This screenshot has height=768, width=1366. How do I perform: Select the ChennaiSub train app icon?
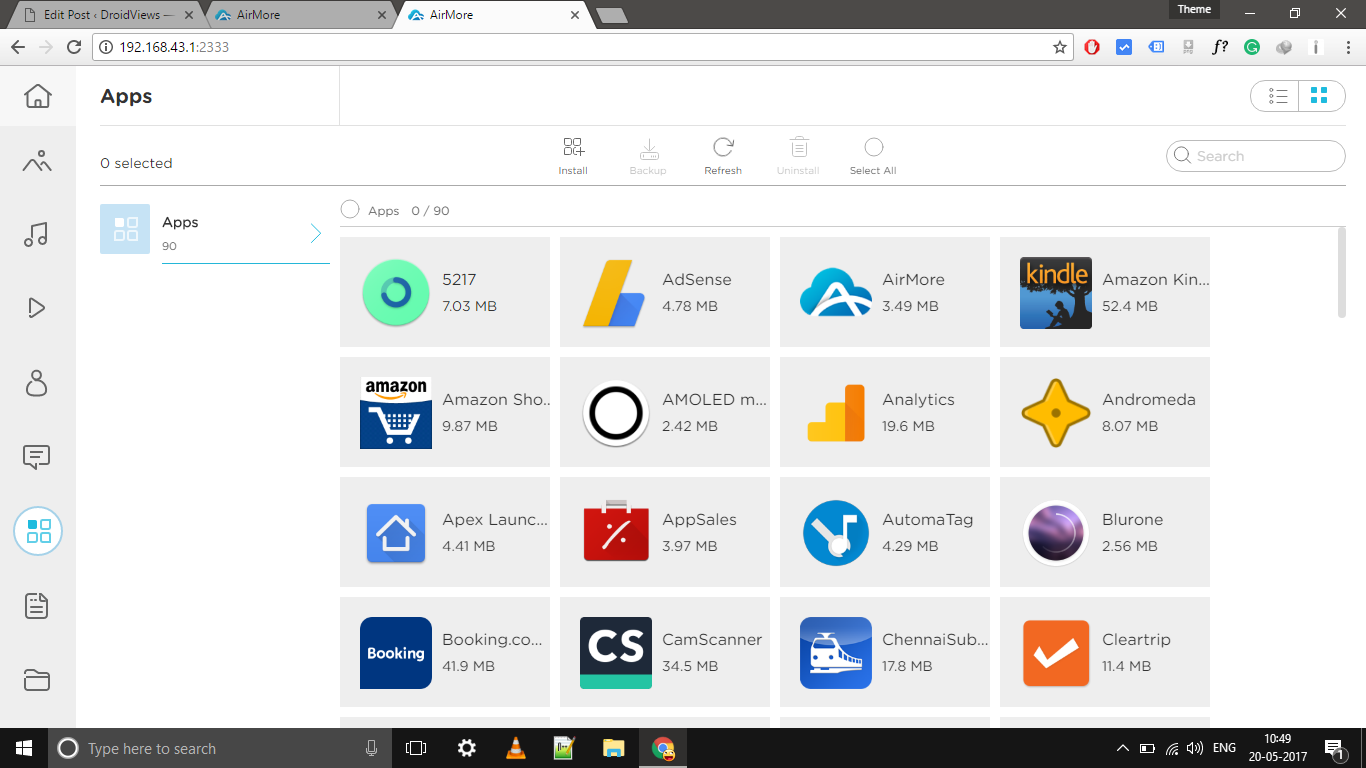click(836, 653)
